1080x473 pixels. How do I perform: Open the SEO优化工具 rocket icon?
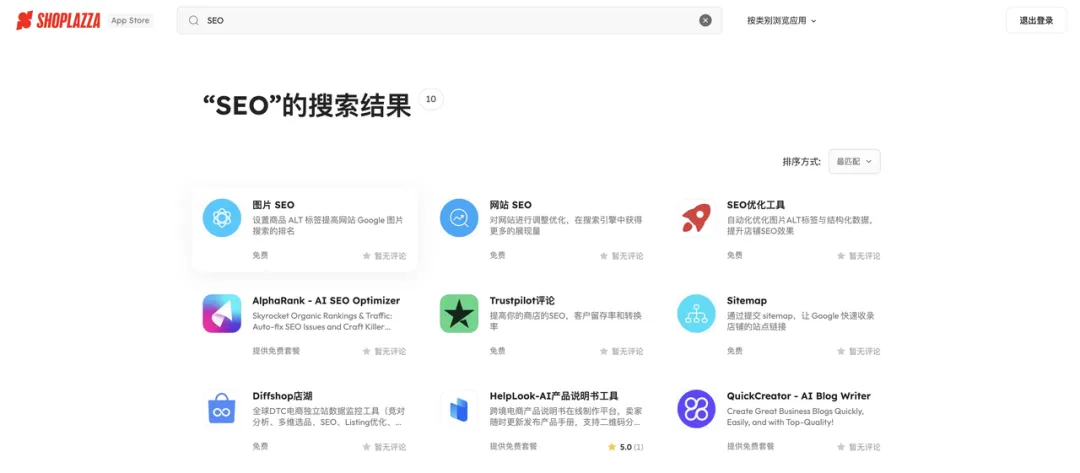(x=696, y=218)
